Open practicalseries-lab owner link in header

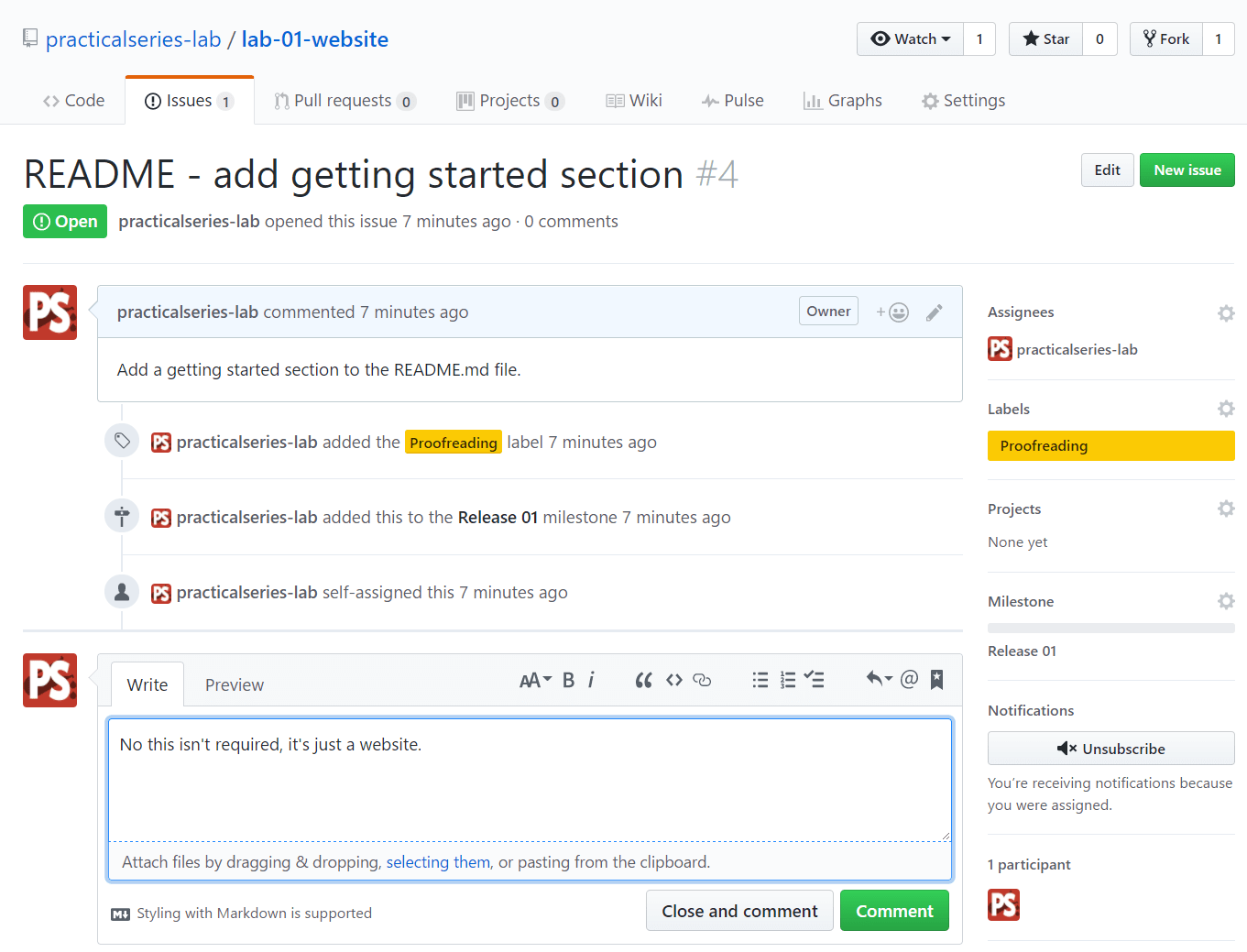[134, 39]
